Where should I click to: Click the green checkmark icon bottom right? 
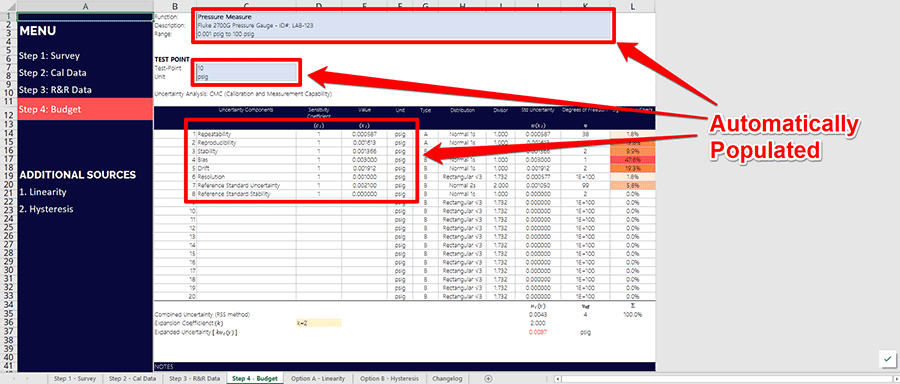[x=887, y=359]
